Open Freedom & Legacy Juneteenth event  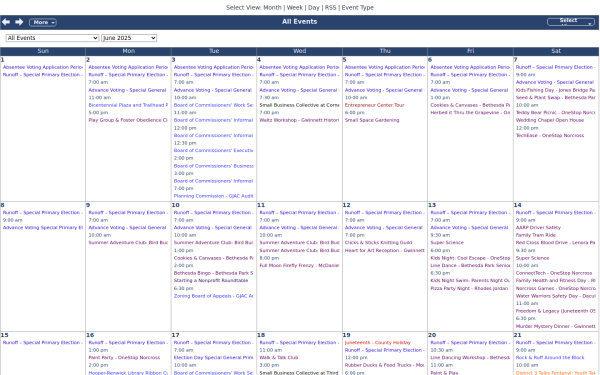click(x=555, y=311)
